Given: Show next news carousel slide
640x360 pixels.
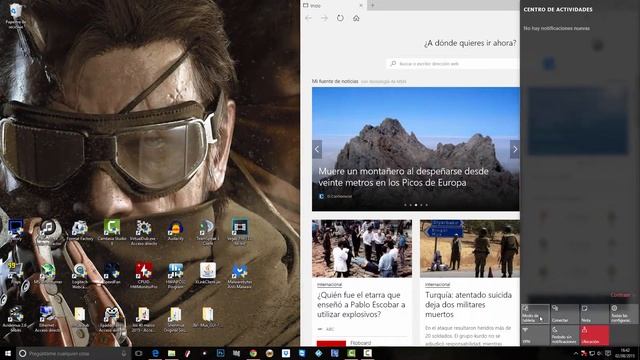Looking at the screenshot, I should click(x=515, y=149).
